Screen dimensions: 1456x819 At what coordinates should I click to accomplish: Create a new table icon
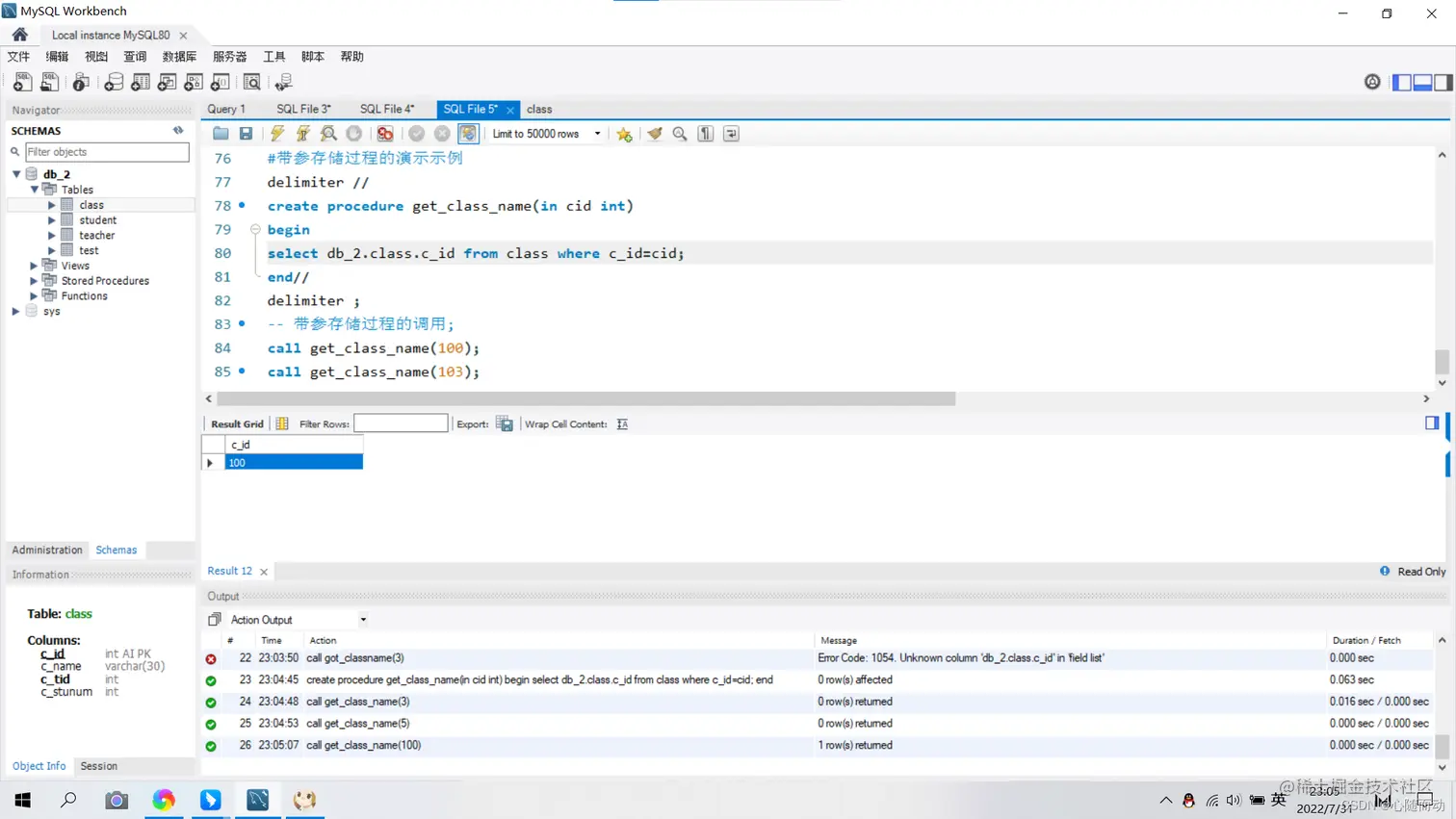coord(141,83)
